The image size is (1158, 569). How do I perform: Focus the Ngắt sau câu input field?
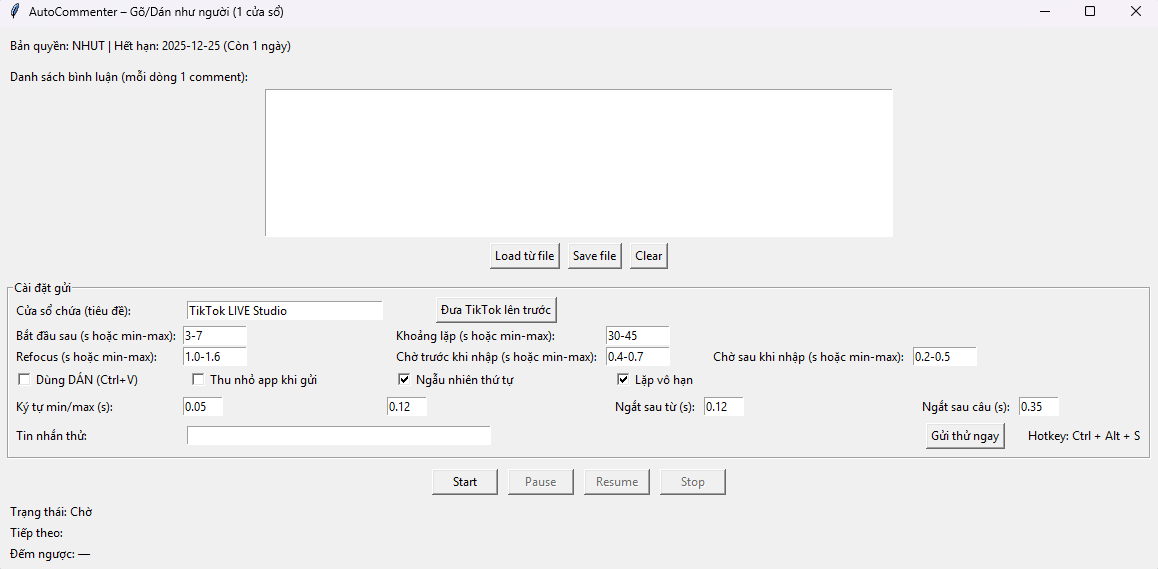click(x=1038, y=407)
